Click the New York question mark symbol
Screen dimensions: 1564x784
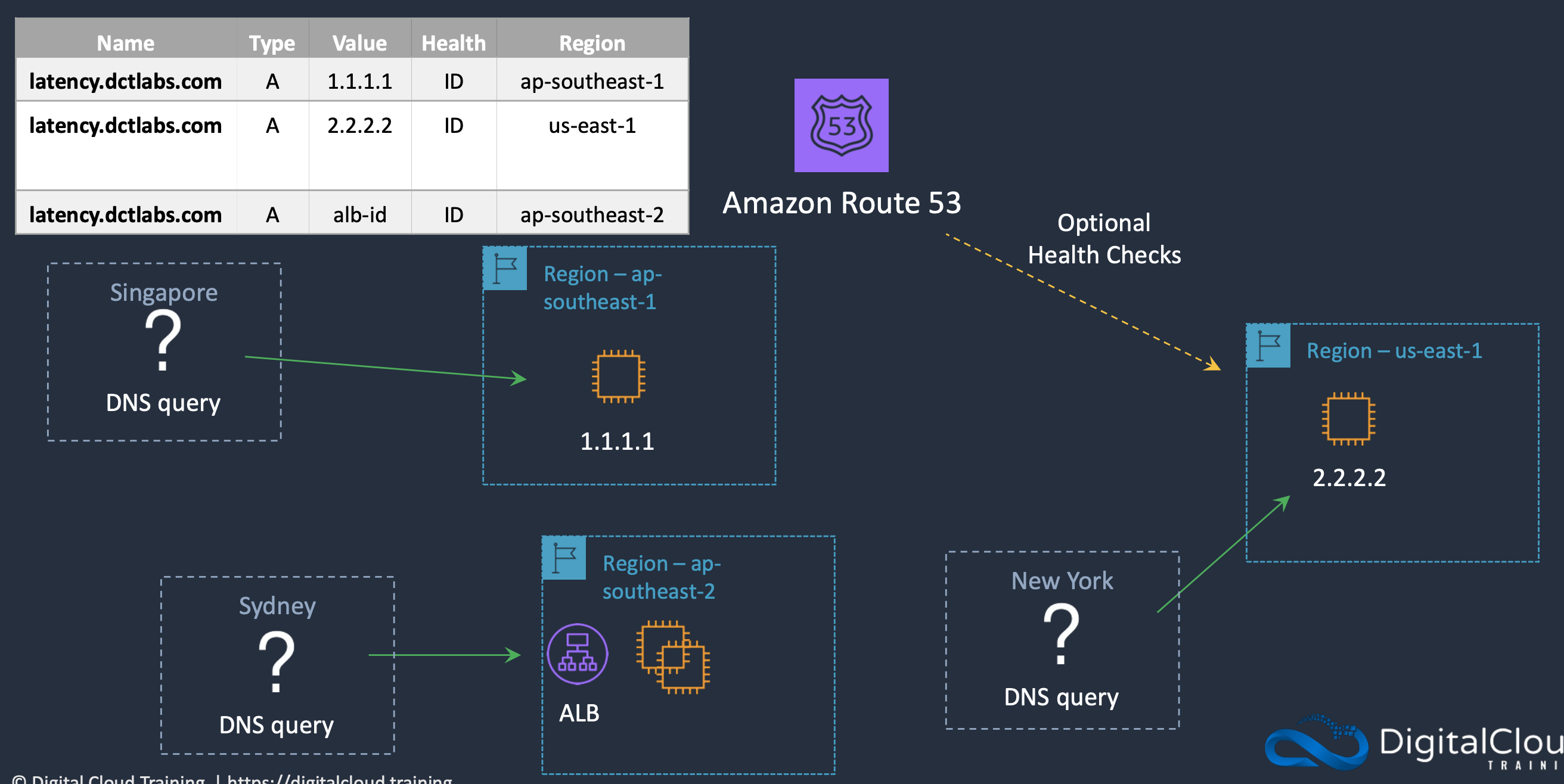[x=1061, y=633]
